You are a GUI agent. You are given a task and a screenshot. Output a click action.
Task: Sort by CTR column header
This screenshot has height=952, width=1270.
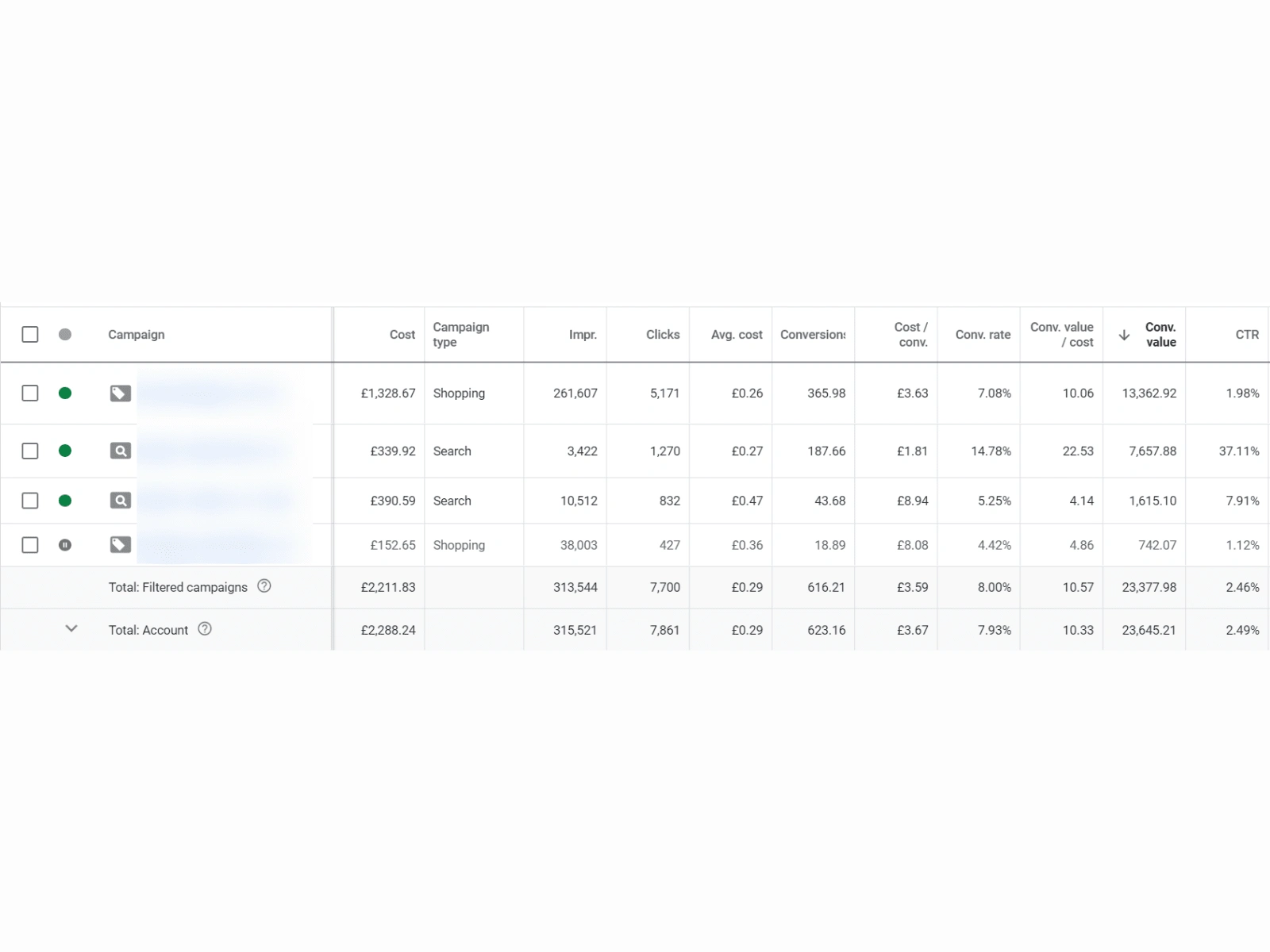[1247, 335]
